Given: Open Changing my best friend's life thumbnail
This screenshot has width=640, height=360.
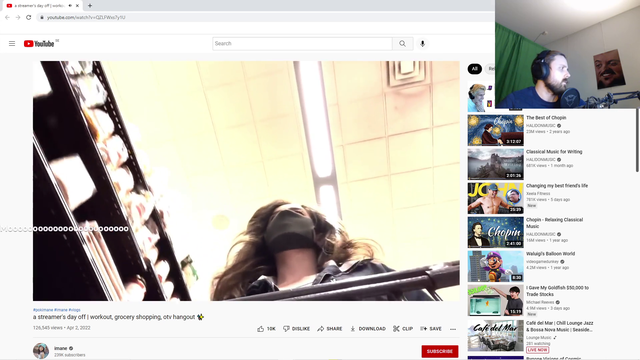Looking at the screenshot, I should pyautogui.click(x=496, y=198).
